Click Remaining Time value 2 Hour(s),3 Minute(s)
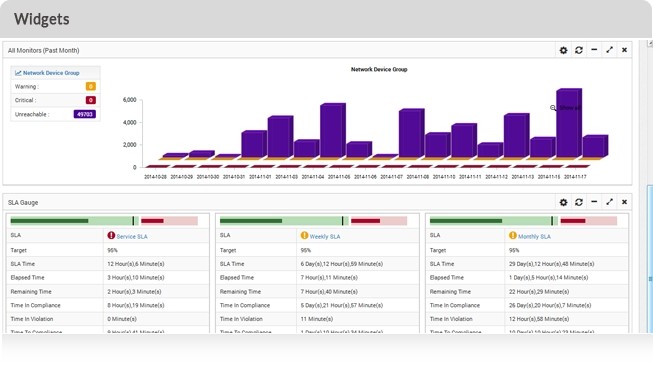The image size is (653, 369). (134, 292)
